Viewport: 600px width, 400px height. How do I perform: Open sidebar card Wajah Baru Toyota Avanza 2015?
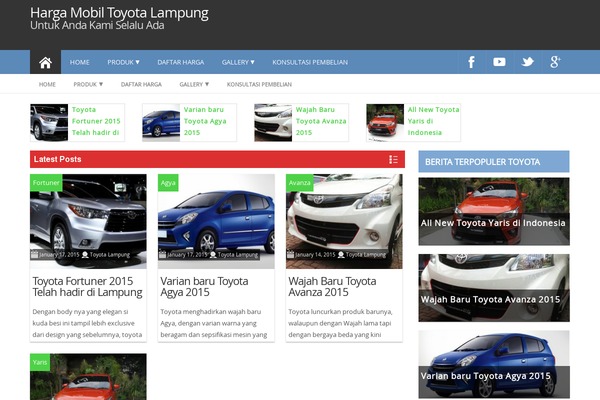point(494,288)
